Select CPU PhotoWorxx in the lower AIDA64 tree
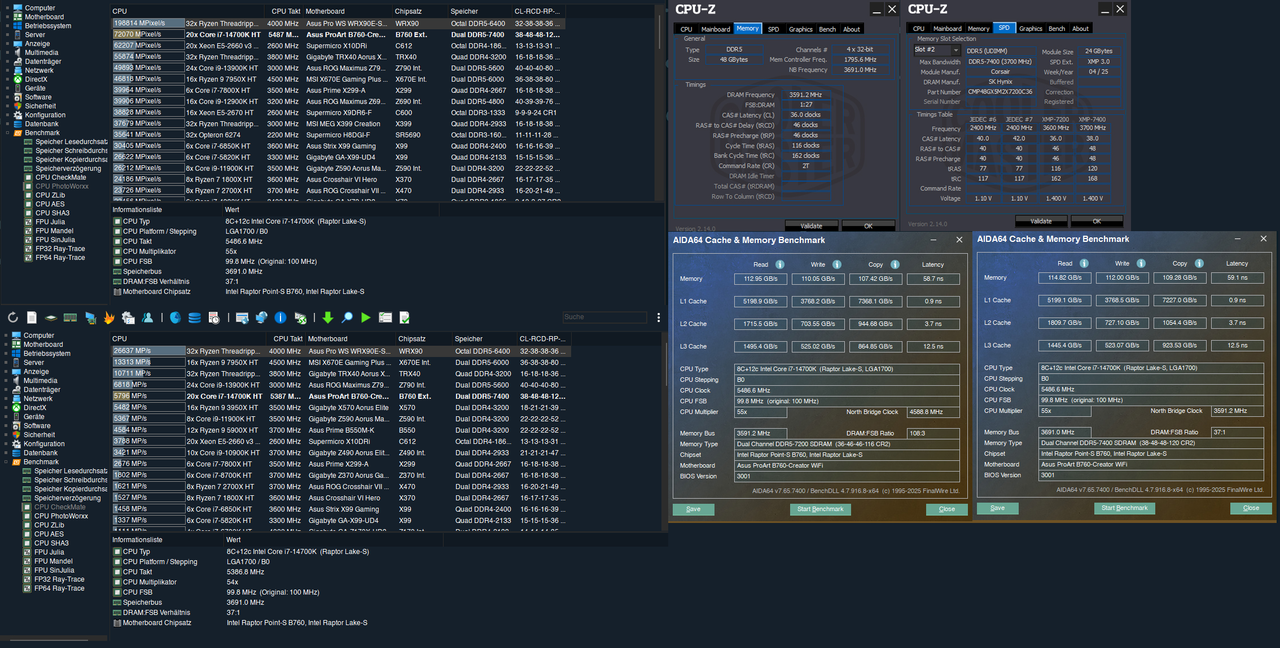Screen dimensions: 1280x648 click(62, 516)
